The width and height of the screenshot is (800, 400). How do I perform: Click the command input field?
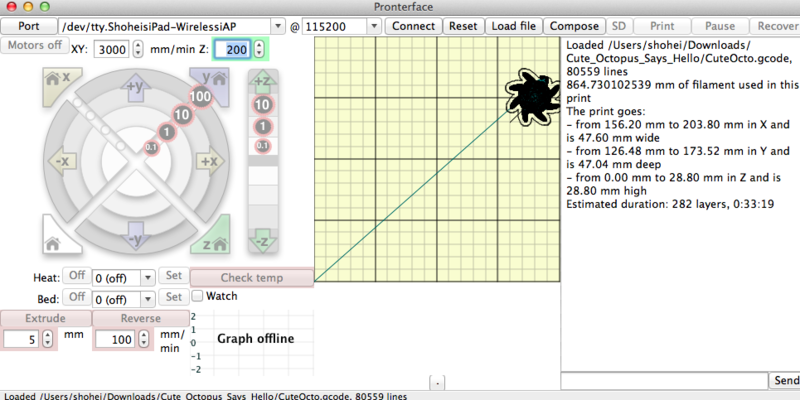pyautogui.click(x=664, y=381)
